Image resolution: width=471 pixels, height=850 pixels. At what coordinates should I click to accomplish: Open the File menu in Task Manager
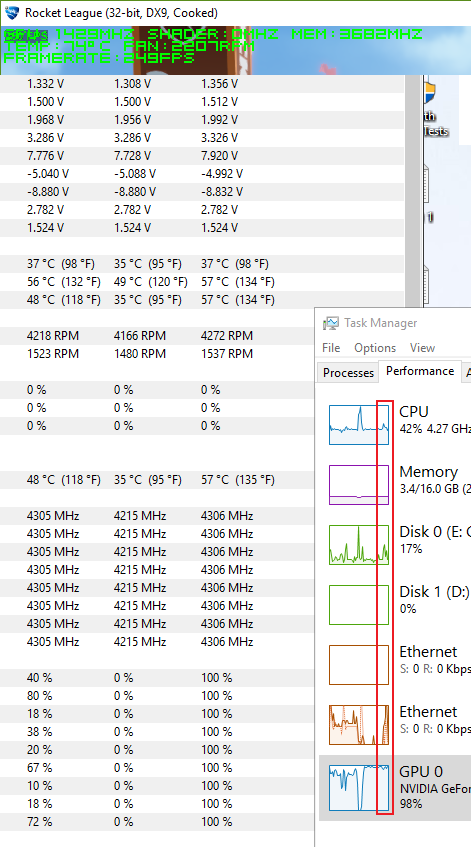(331, 347)
